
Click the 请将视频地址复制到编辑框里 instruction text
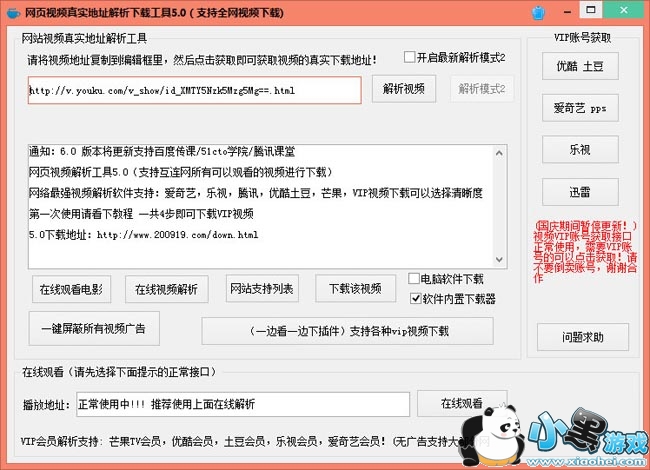202,61
